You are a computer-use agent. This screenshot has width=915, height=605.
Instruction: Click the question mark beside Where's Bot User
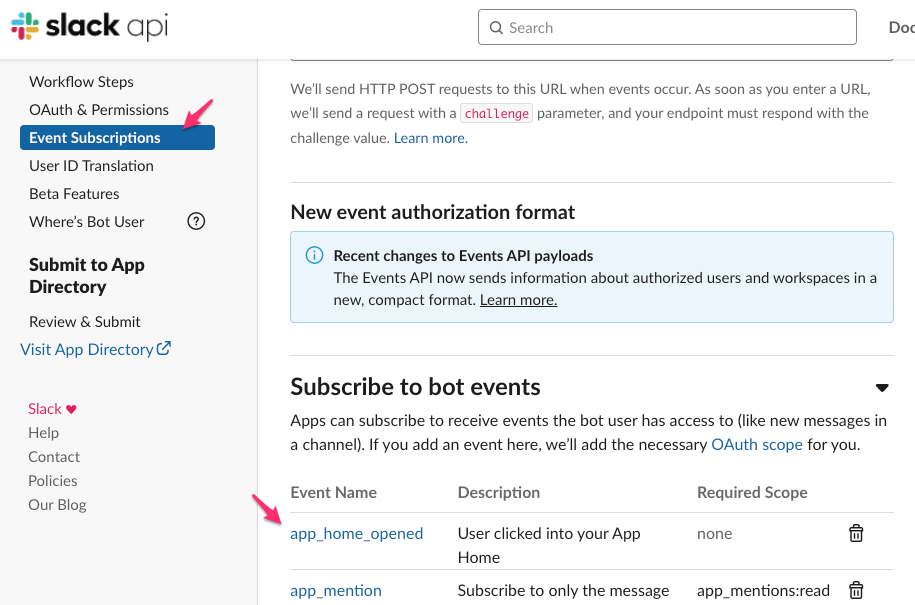[196, 221]
